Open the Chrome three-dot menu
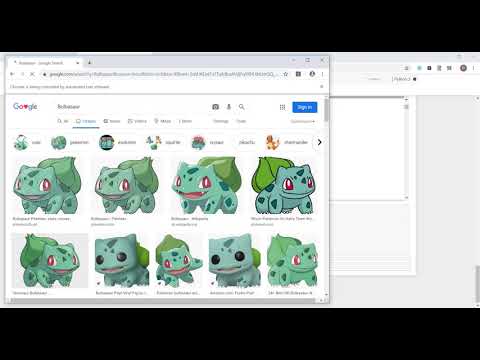Image resolution: width=480 pixels, height=360 pixels. [322, 74]
